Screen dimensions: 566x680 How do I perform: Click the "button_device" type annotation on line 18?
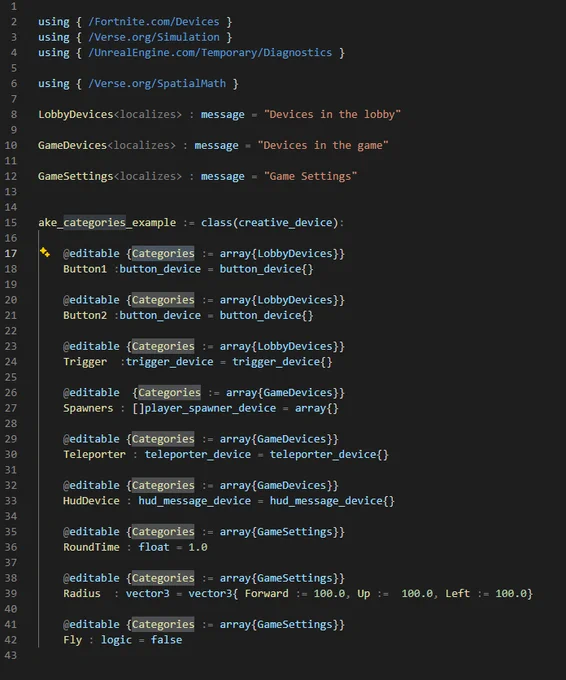click(160, 269)
